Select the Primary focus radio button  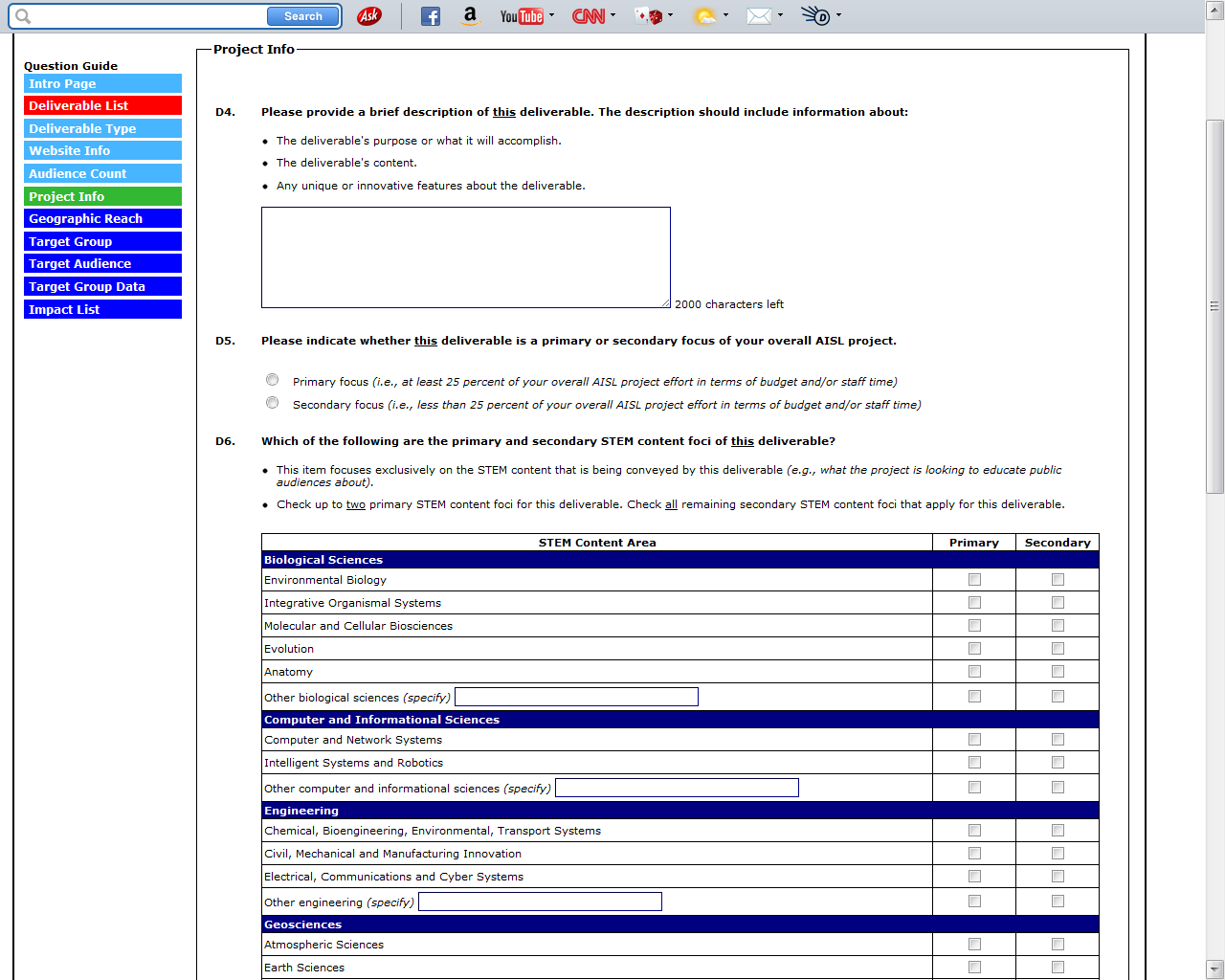point(273,380)
